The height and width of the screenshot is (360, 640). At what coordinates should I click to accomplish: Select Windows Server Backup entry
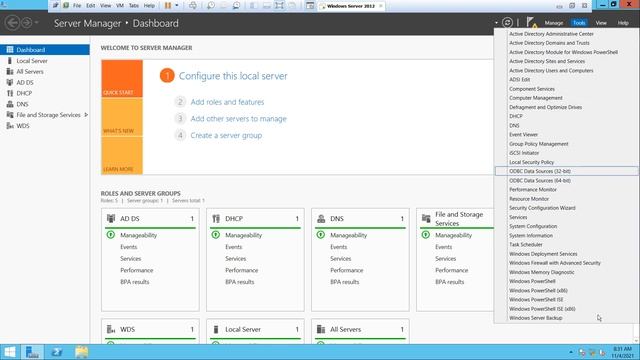(536, 318)
